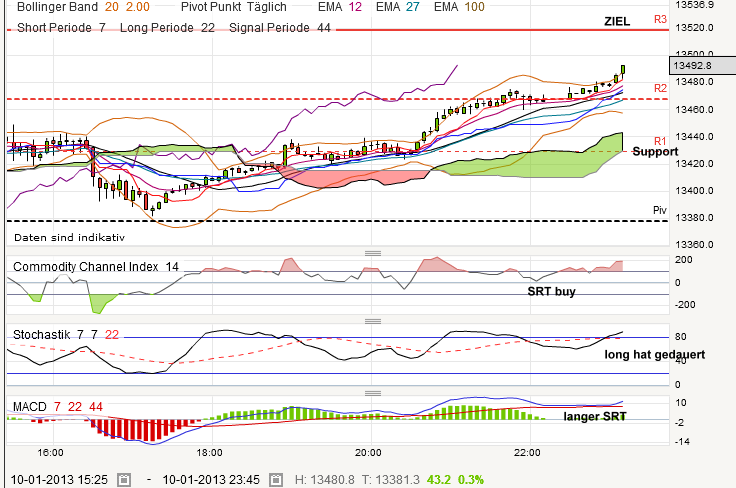
Task: Select the Commodity Channel Index 14 label
Action: pyautogui.click(x=96, y=267)
